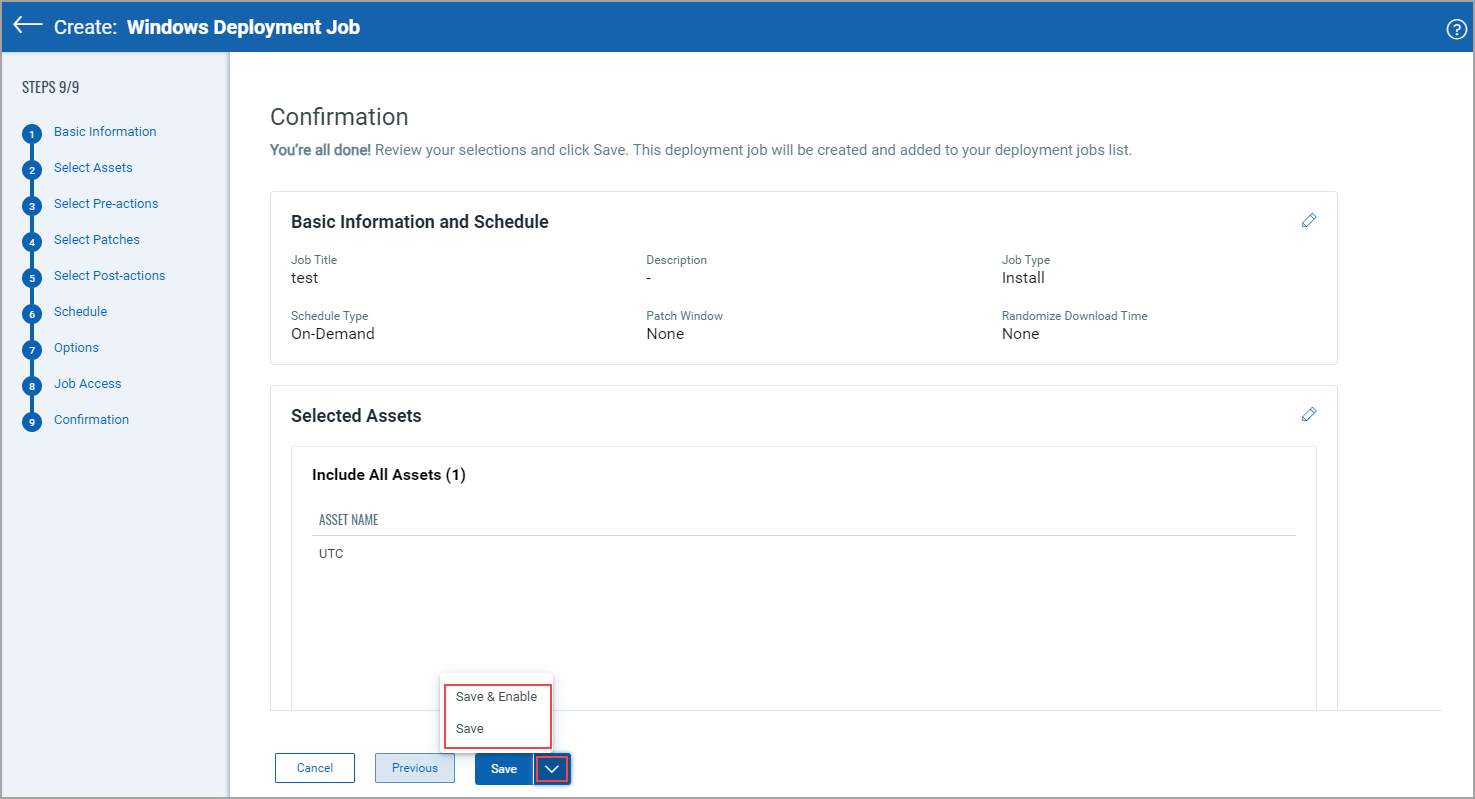This screenshot has width=1475, height=799.
Task: Go to Select Pre-actions step
Action: pos(106,204)
